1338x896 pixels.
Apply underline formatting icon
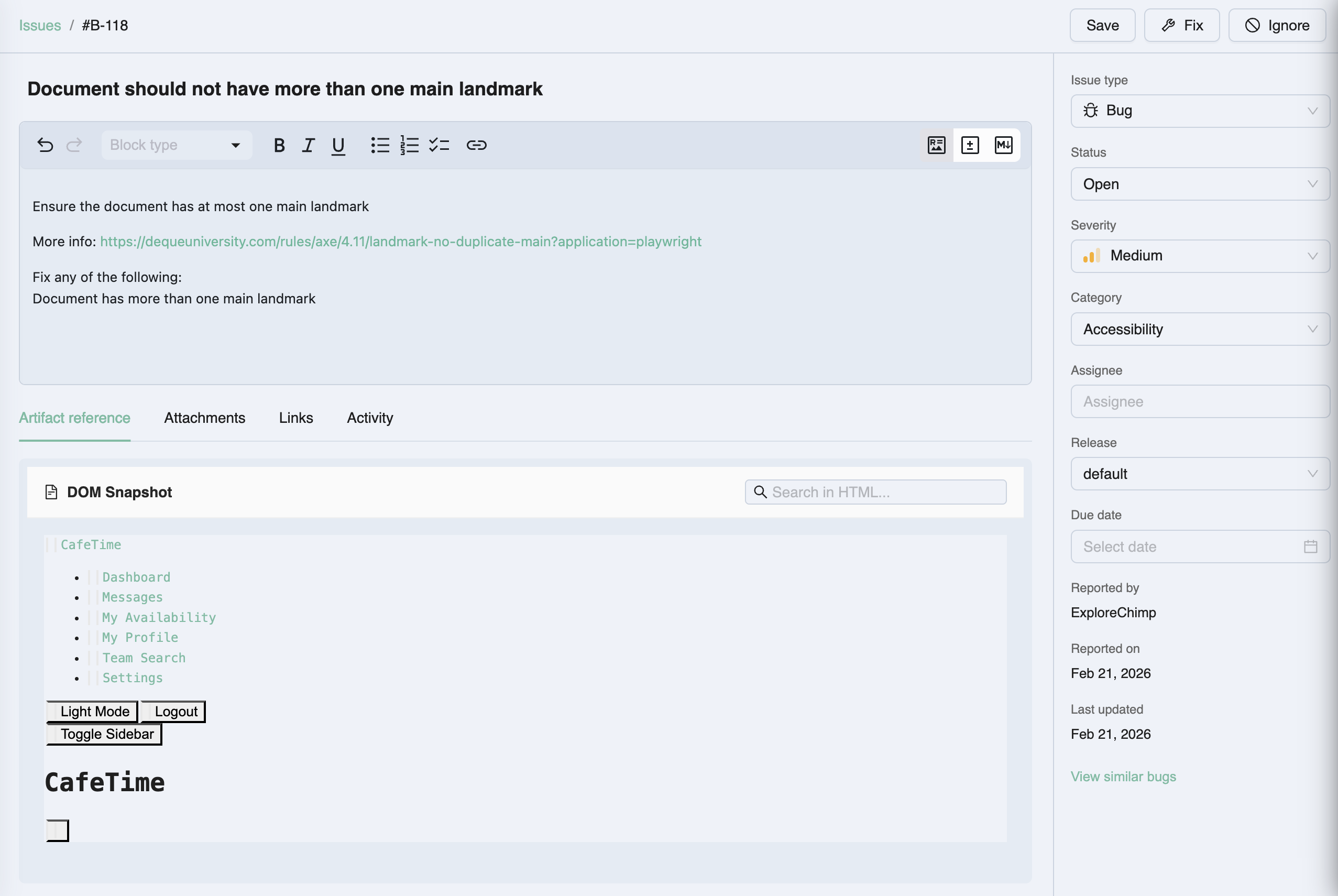[x=338, y=145]
